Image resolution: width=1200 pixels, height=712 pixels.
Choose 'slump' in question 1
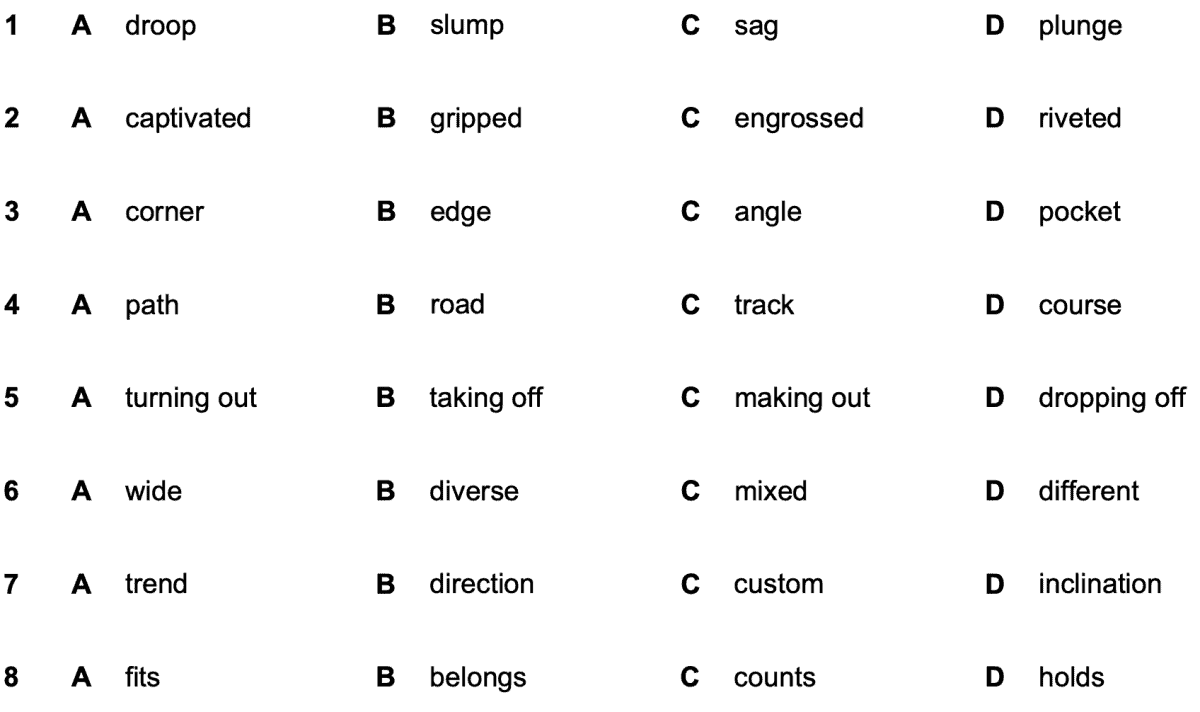pyautogui.click(x=466, y=27)
